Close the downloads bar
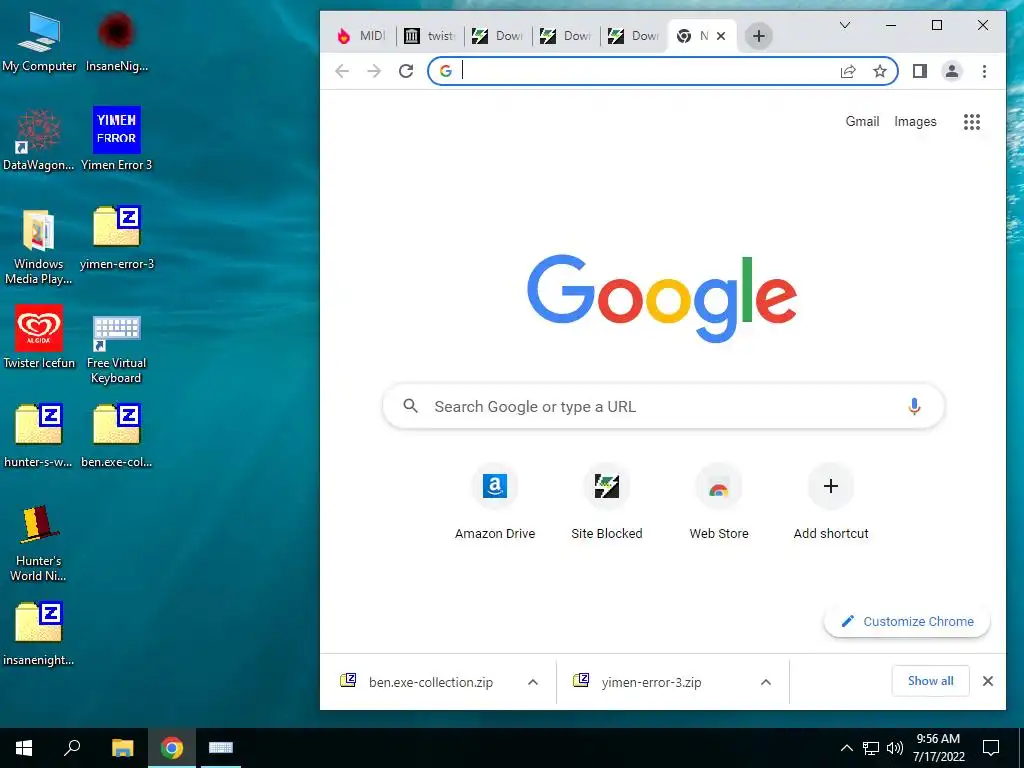The image size is (1024, 768). coord(987,681)
